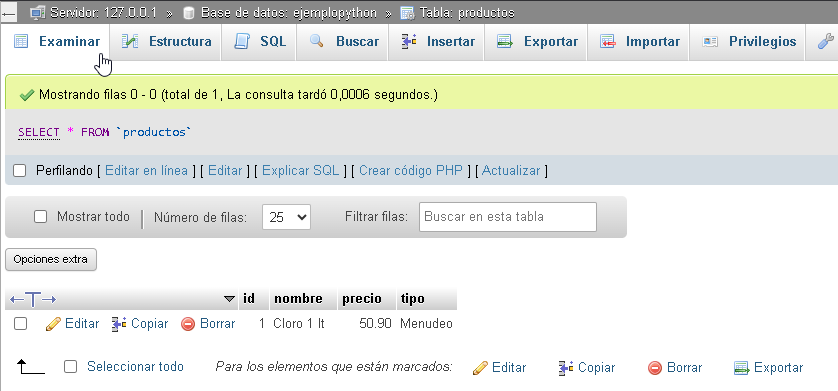Click the Exportar tab icon

[505, 42]
